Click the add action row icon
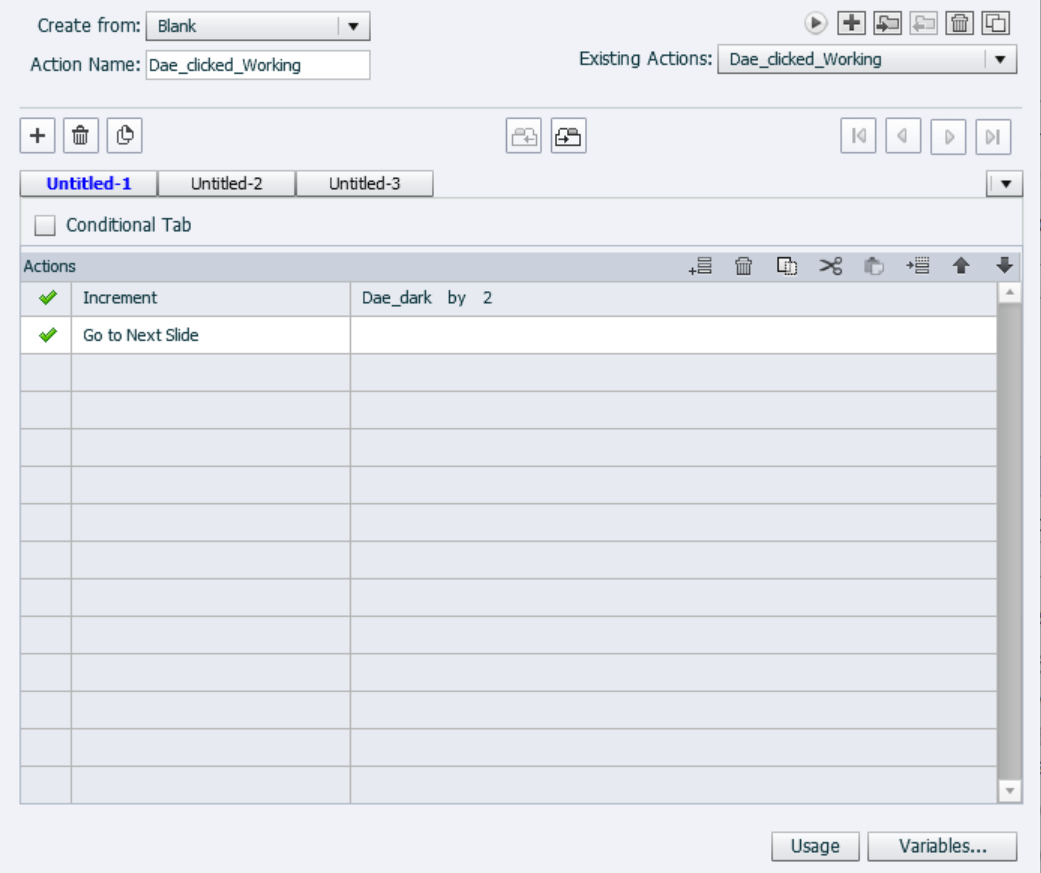 click(x=700, y=266)
